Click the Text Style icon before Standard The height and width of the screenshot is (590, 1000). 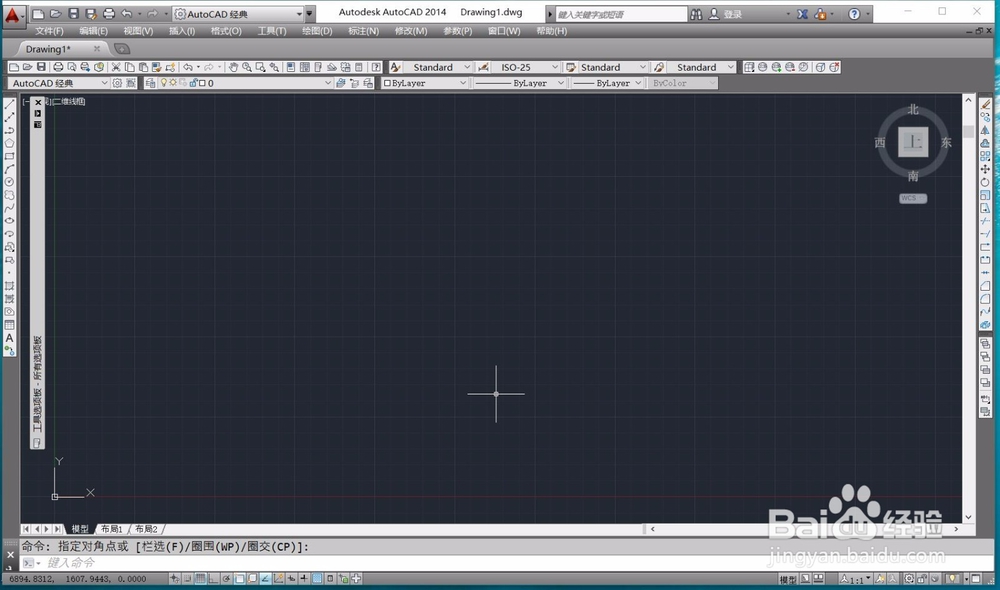pos(395,67)
